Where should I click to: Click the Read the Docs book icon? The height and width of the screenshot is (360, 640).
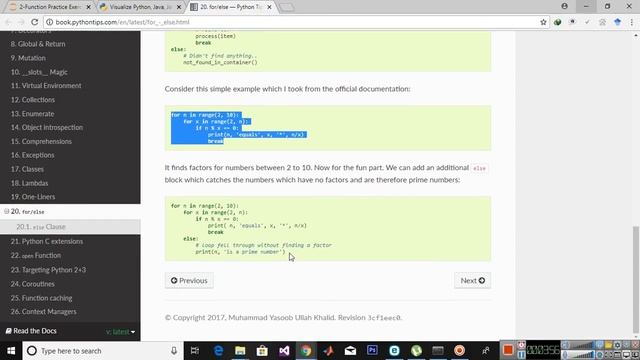9,331
